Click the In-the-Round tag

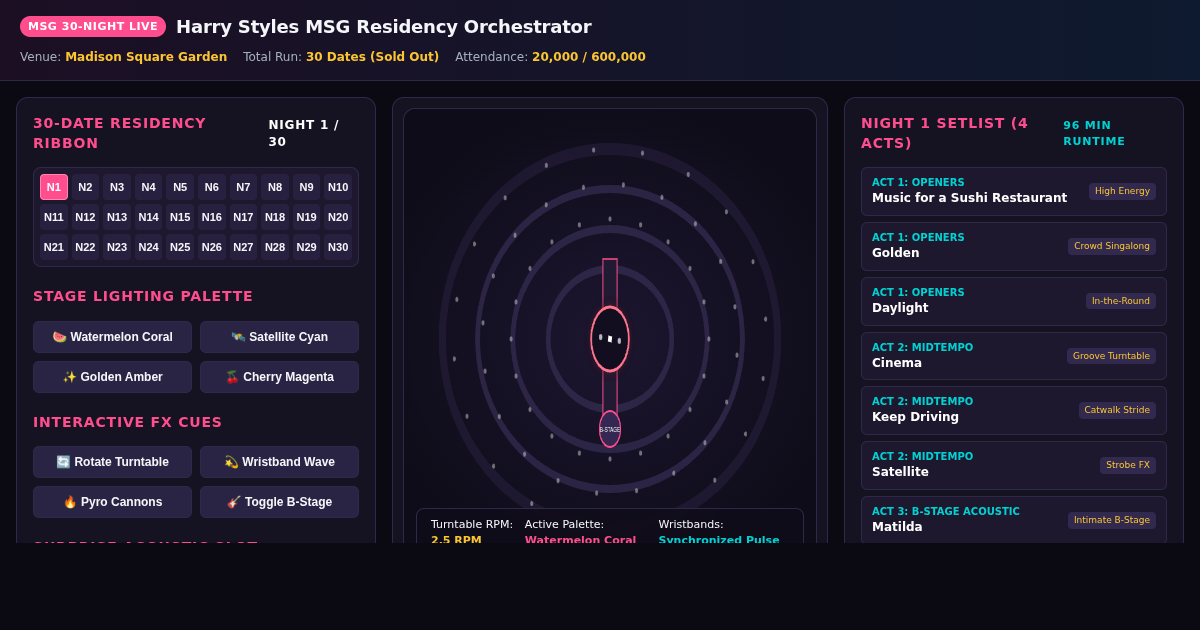(x=1121, y=301)
